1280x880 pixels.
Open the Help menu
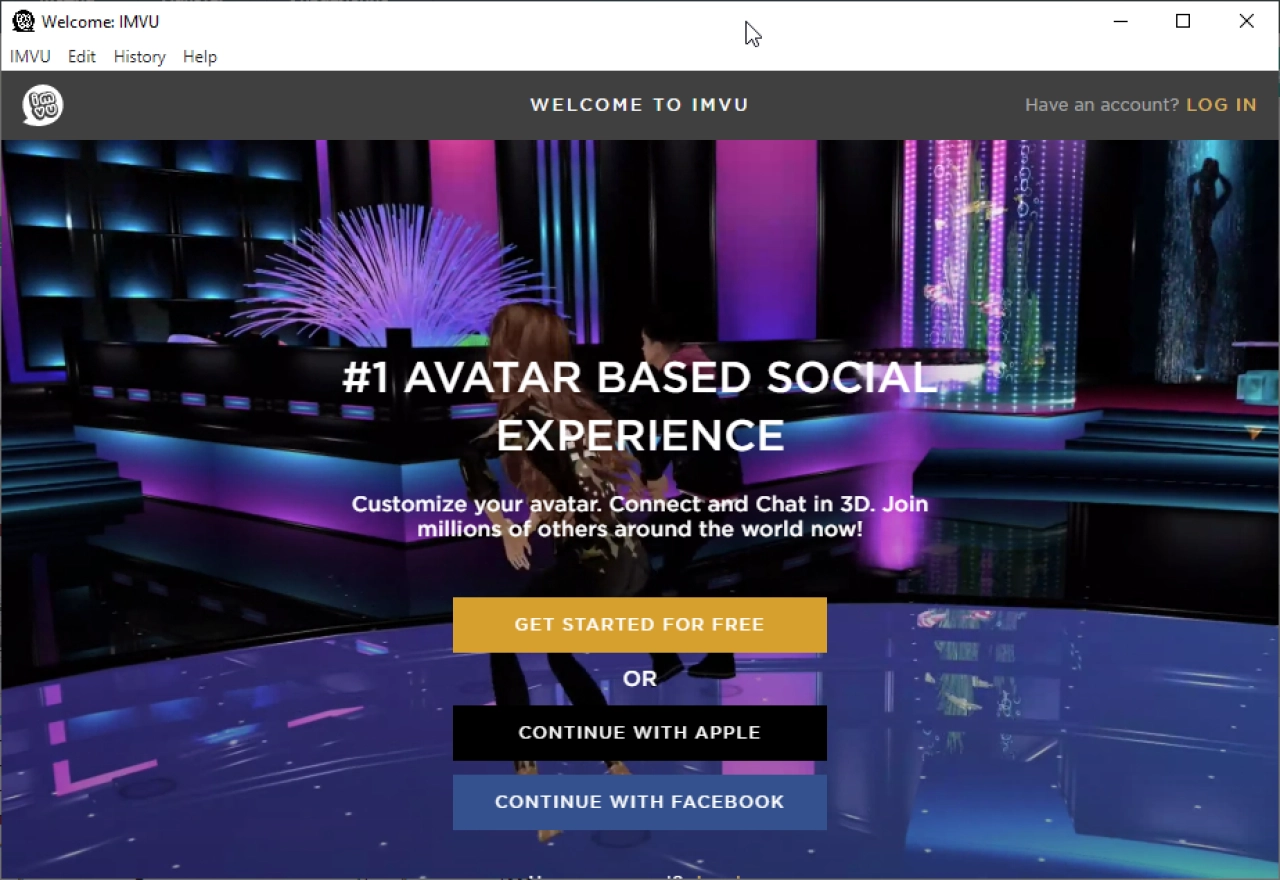[200, 57]
